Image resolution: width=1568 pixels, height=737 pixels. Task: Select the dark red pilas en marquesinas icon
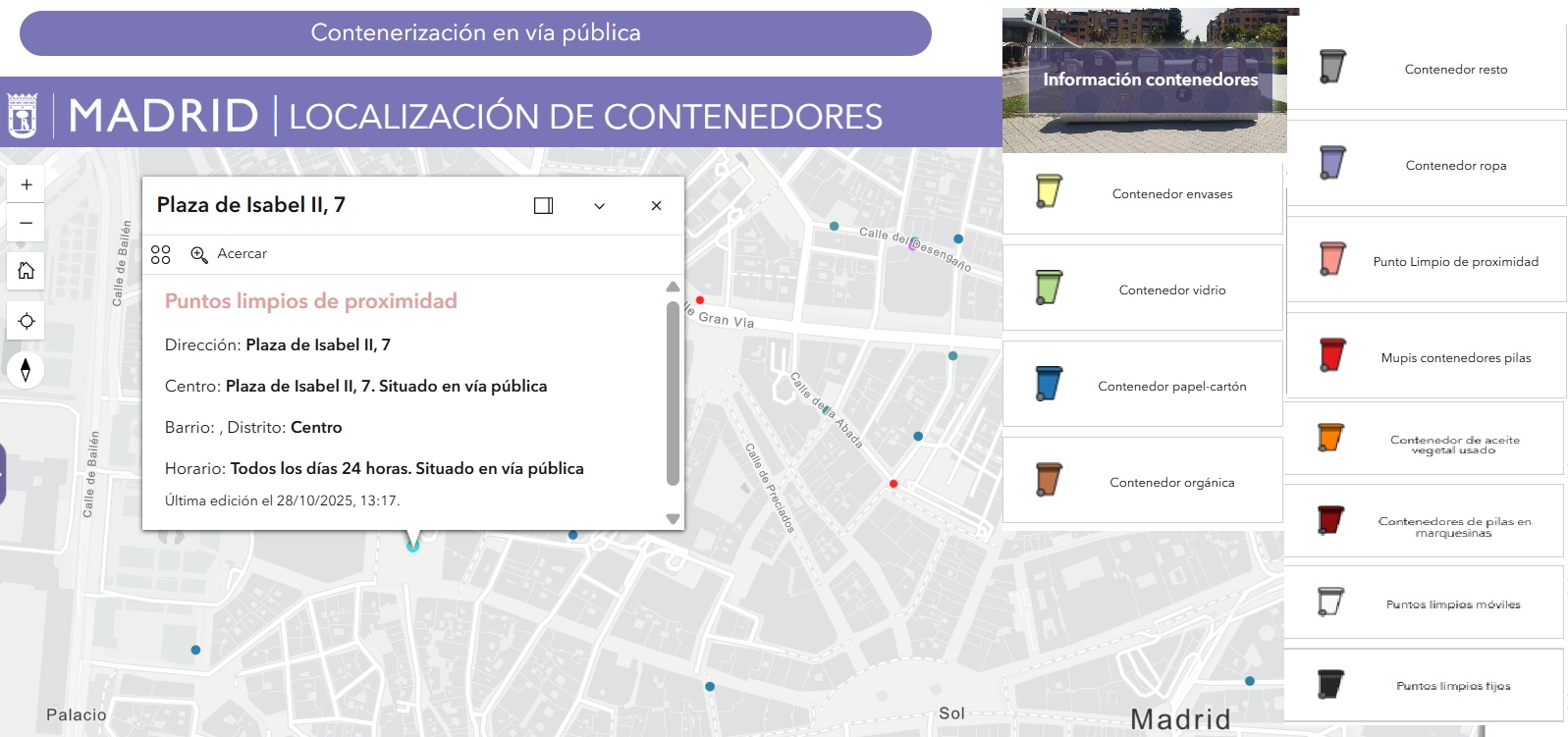pyautogui.click(x=1330, y=519)
